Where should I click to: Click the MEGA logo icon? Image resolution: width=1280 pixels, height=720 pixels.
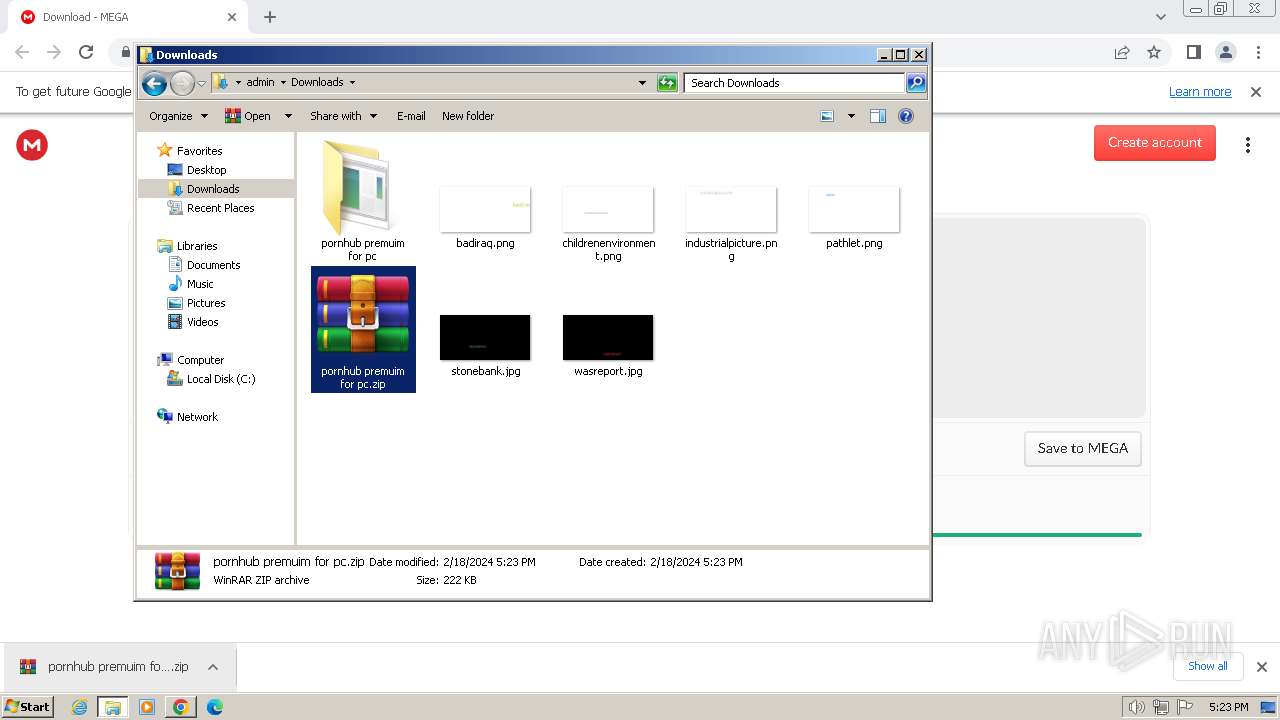point(32,145)
